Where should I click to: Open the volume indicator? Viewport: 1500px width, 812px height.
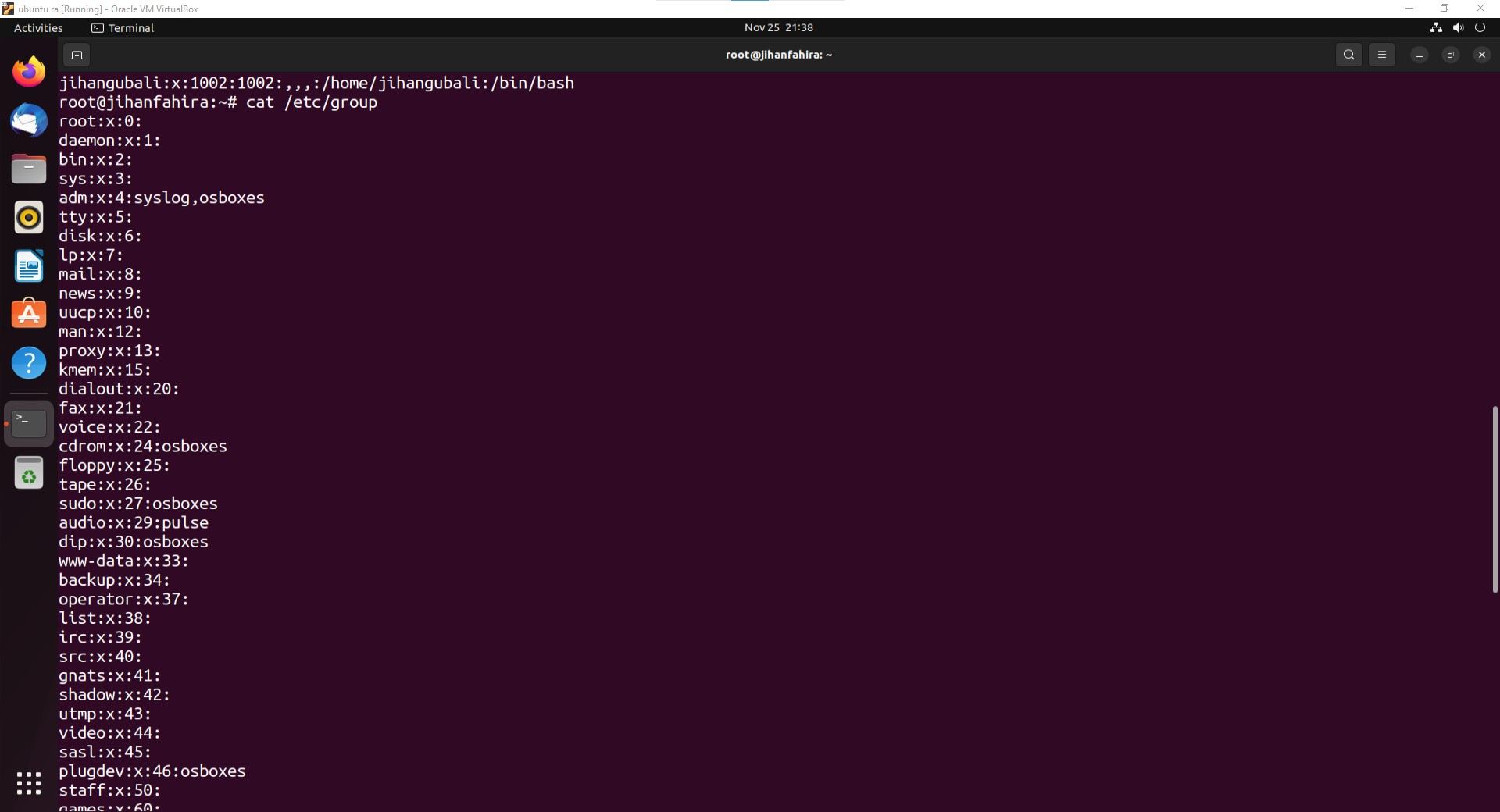point(1458,27)
